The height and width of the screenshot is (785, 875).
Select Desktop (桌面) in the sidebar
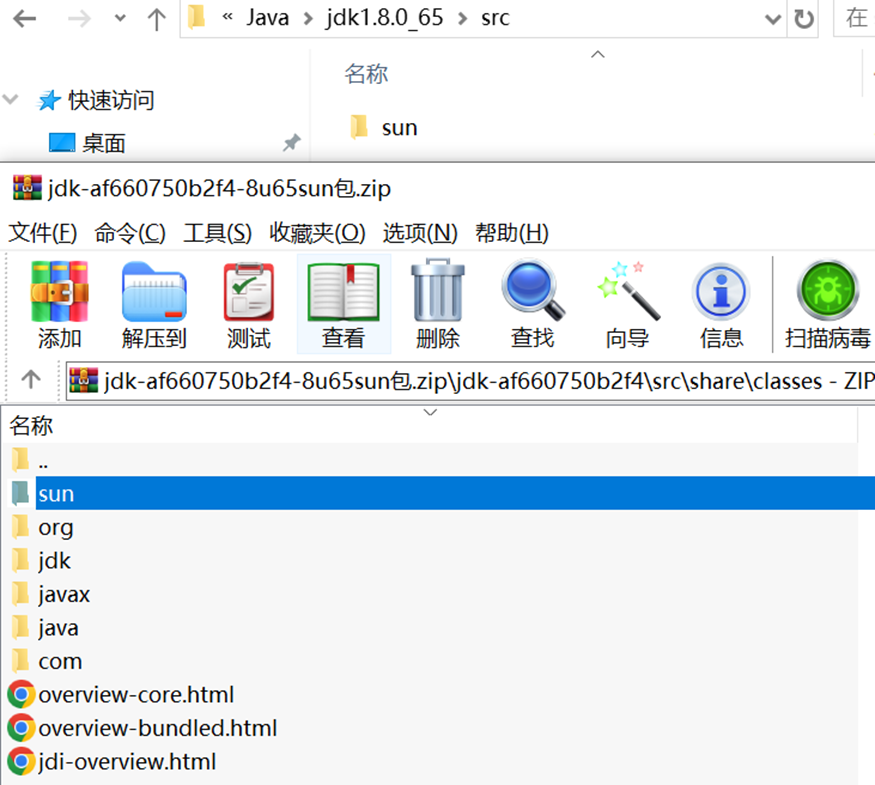pos(104,143)
